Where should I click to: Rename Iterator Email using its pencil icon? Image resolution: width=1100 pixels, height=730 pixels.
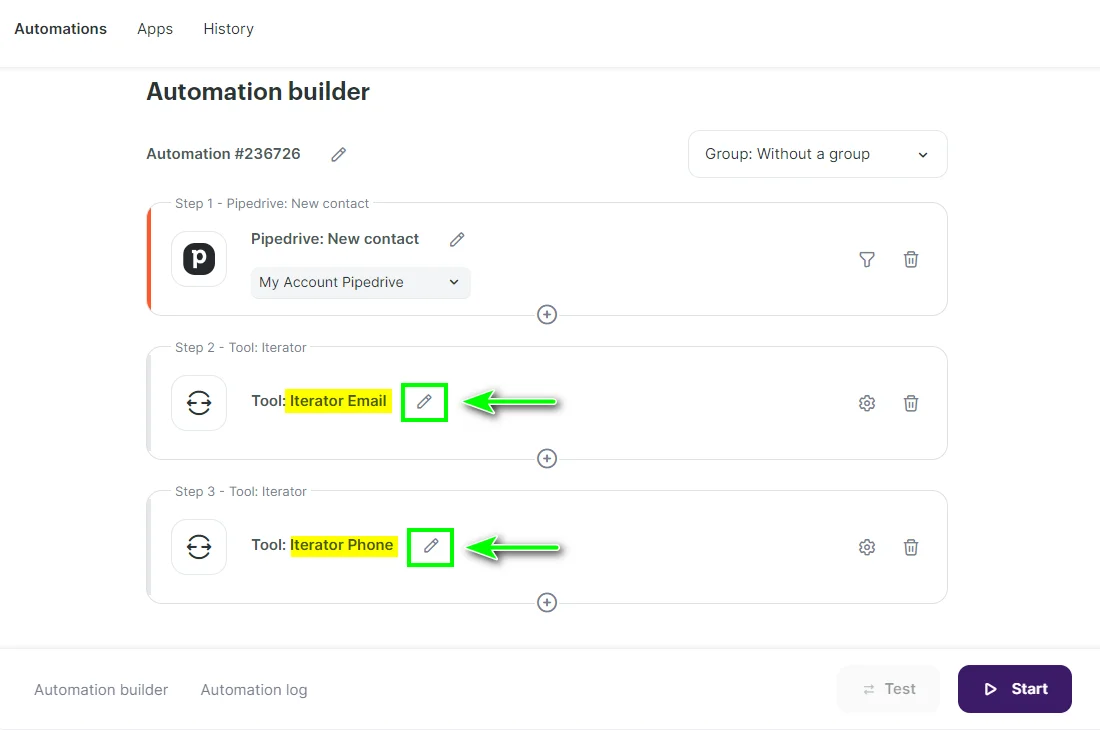pos(424,402)
